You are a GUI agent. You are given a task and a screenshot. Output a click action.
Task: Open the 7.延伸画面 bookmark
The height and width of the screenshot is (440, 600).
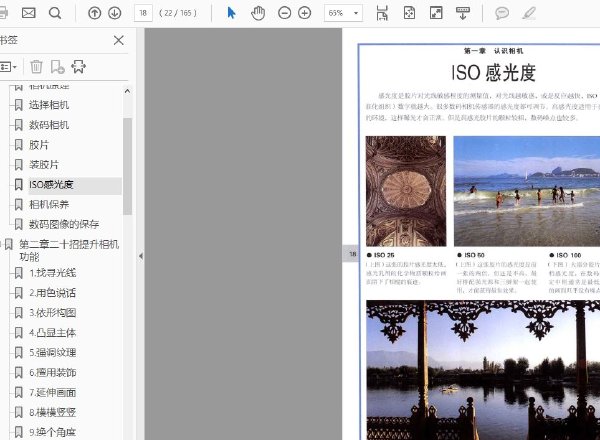tap(53, 392)
